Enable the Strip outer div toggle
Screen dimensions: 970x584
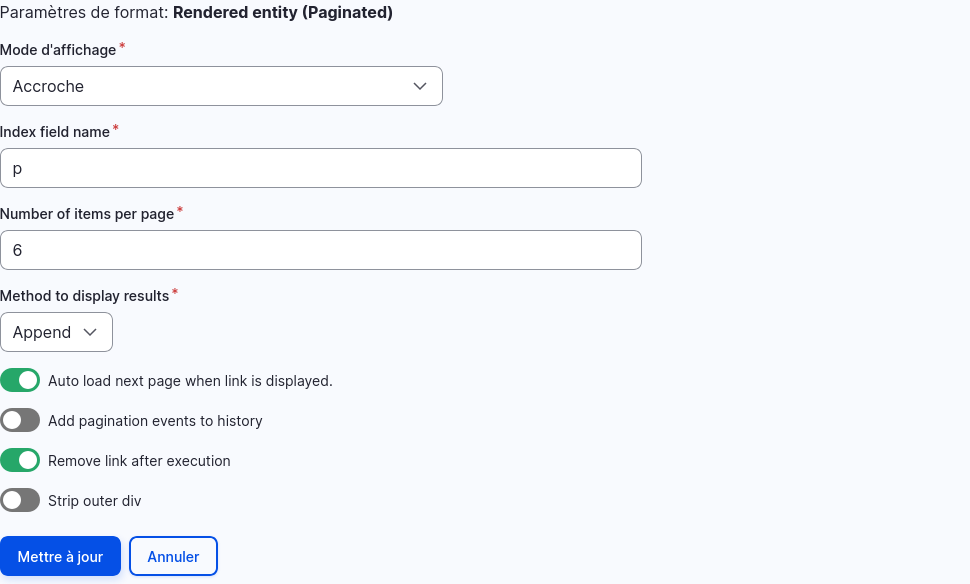[x=20, y=500]
